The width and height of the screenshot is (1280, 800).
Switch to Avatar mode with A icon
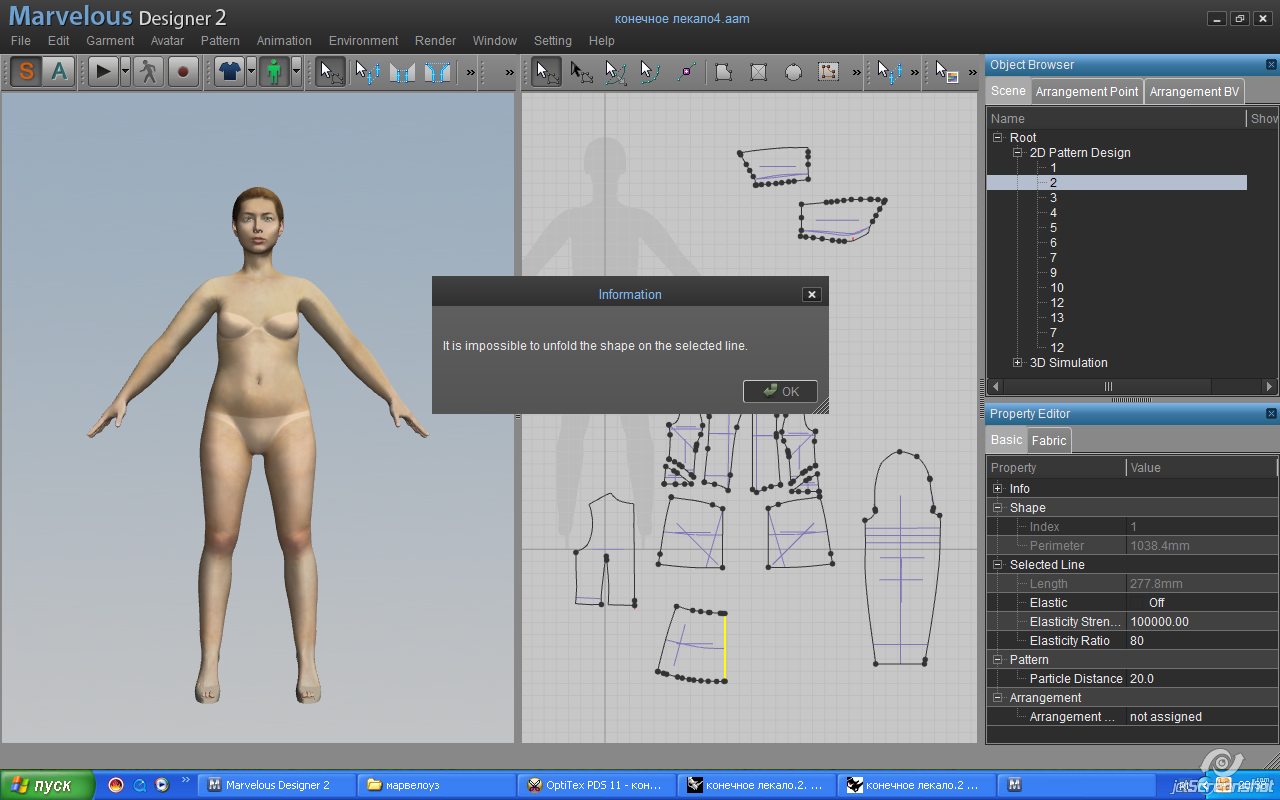[59, 72]
